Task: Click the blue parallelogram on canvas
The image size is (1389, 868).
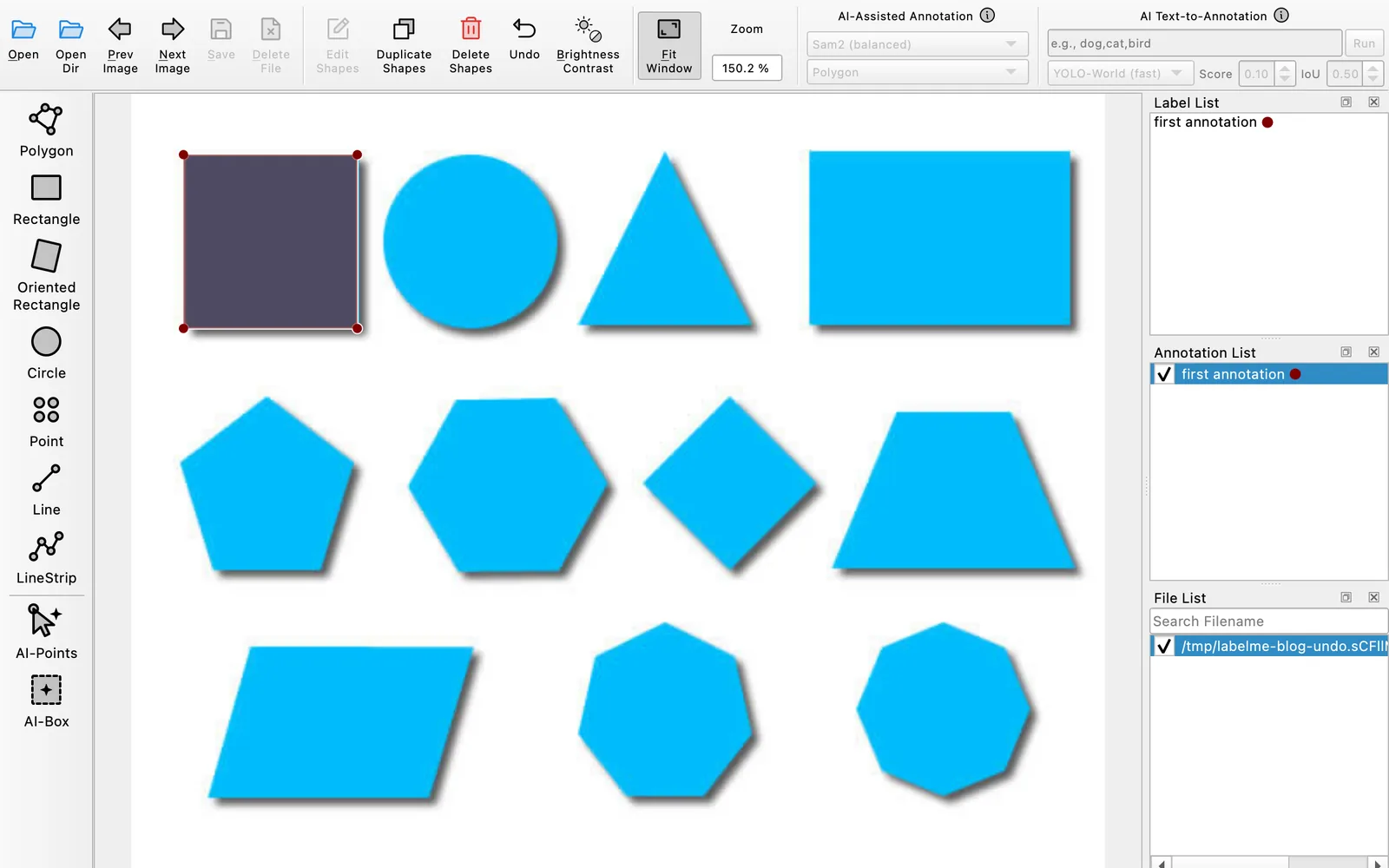Action: click(341, 722)
